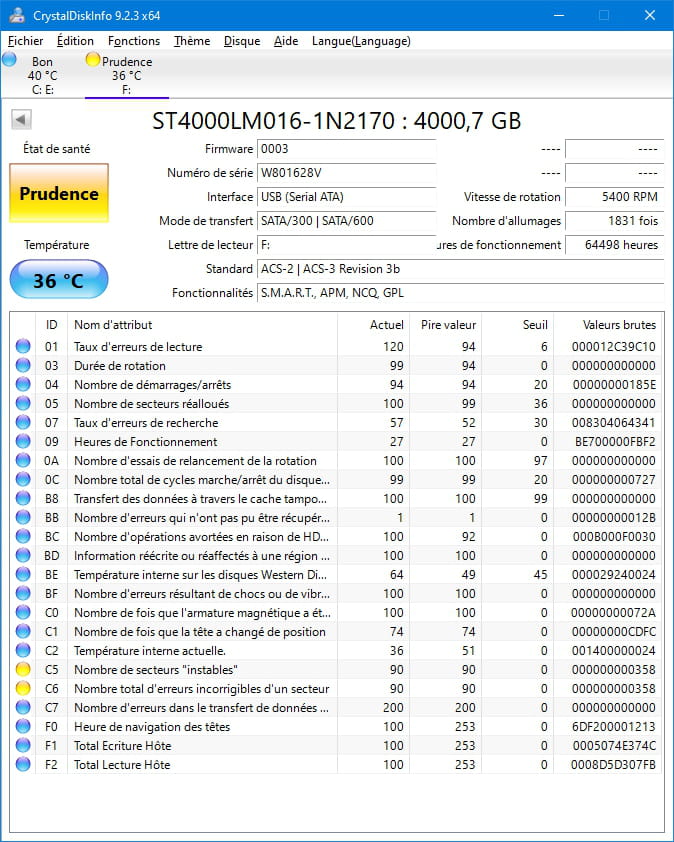Select the Bon C: E: disk tab
674x842 pixels.
[42, 75]
